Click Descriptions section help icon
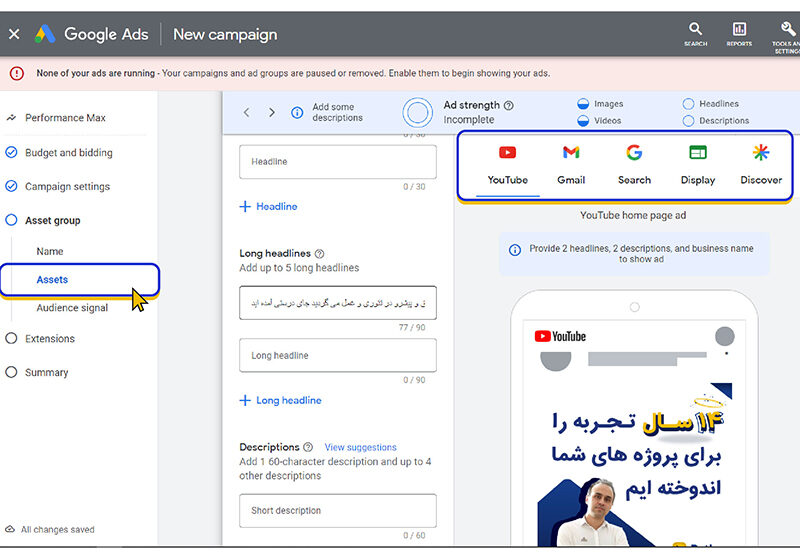Viewport: 800px width, 552px height. click(x=308, y=447)
